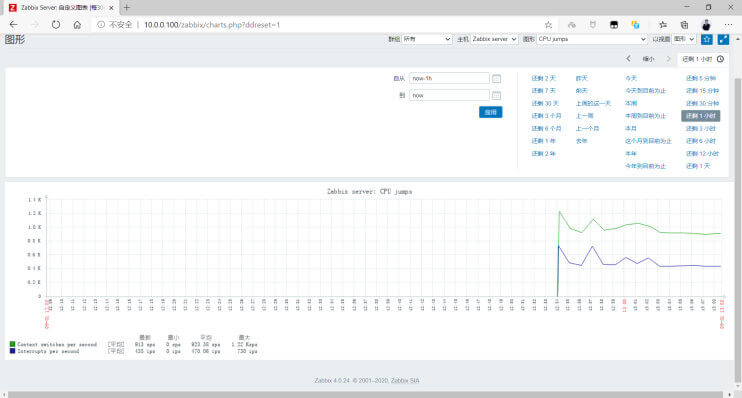Viewport: 742px width, 398px height.
Task: Open calendar picker for the 'to' field
Action: tap(496, 96)
